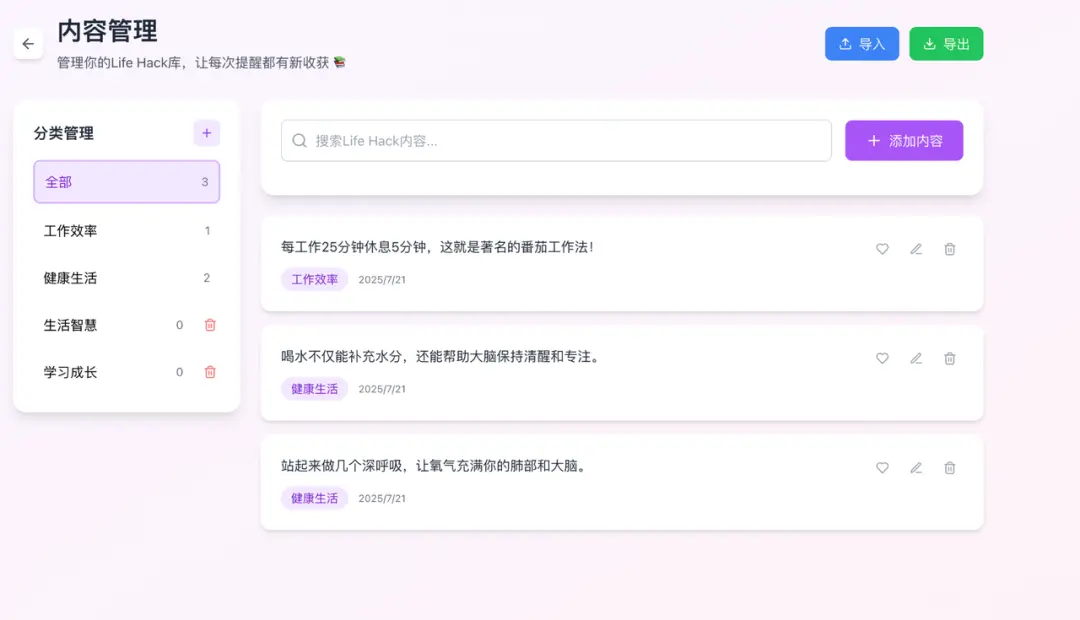The height and width of the screenshot is (620, 1080).
Task: Click the back arrow at top left
Action: 28,43
